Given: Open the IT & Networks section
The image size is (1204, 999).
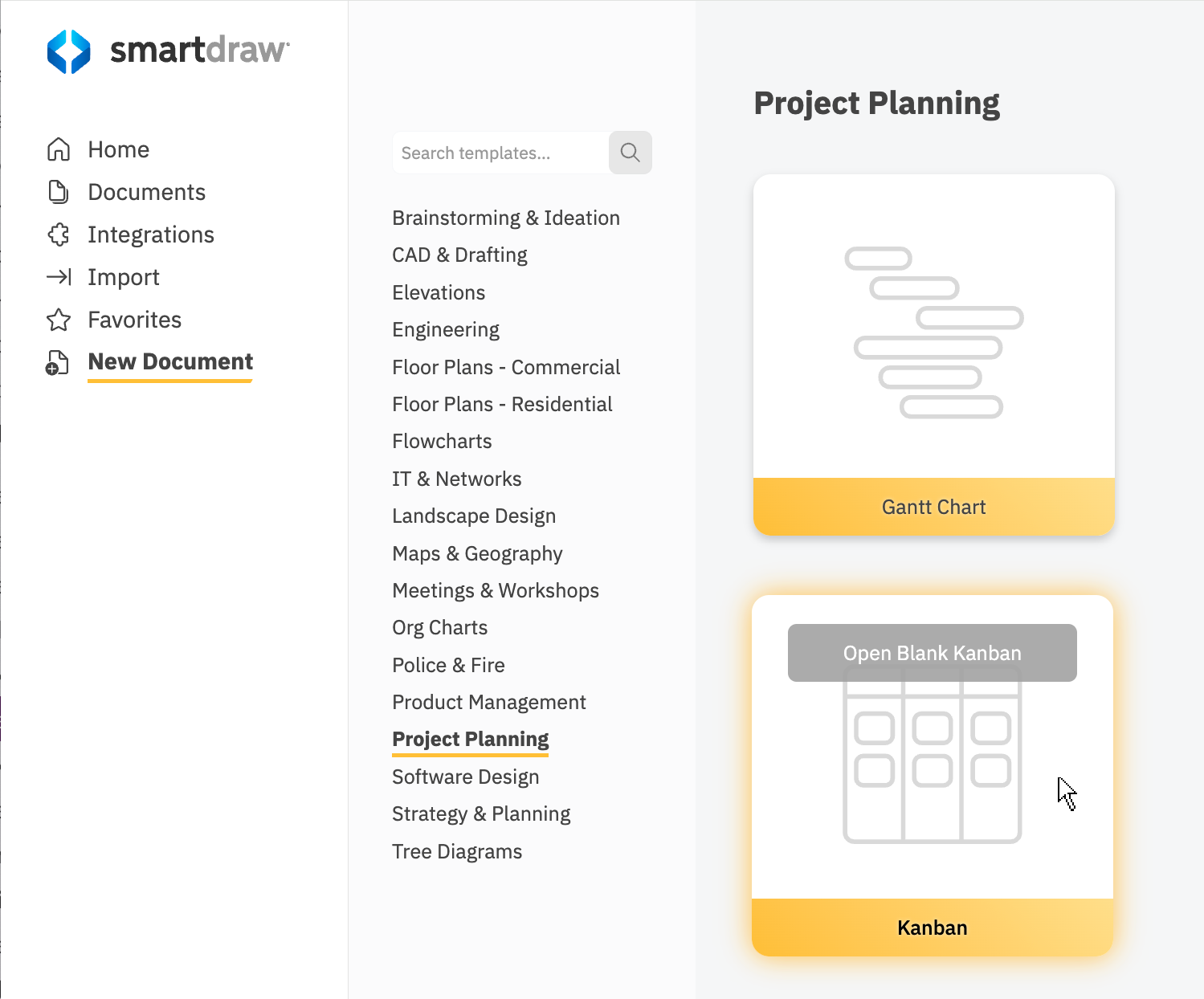Looking at the screenshot, I should (456, 478).
